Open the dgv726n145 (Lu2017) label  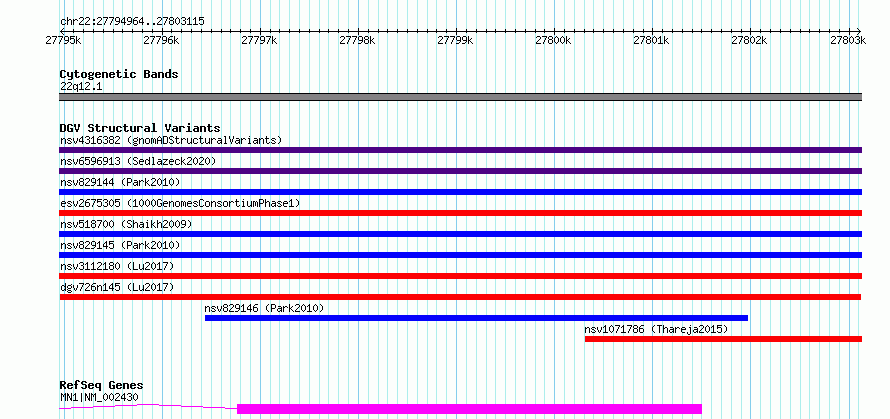(x=117, y=287)
